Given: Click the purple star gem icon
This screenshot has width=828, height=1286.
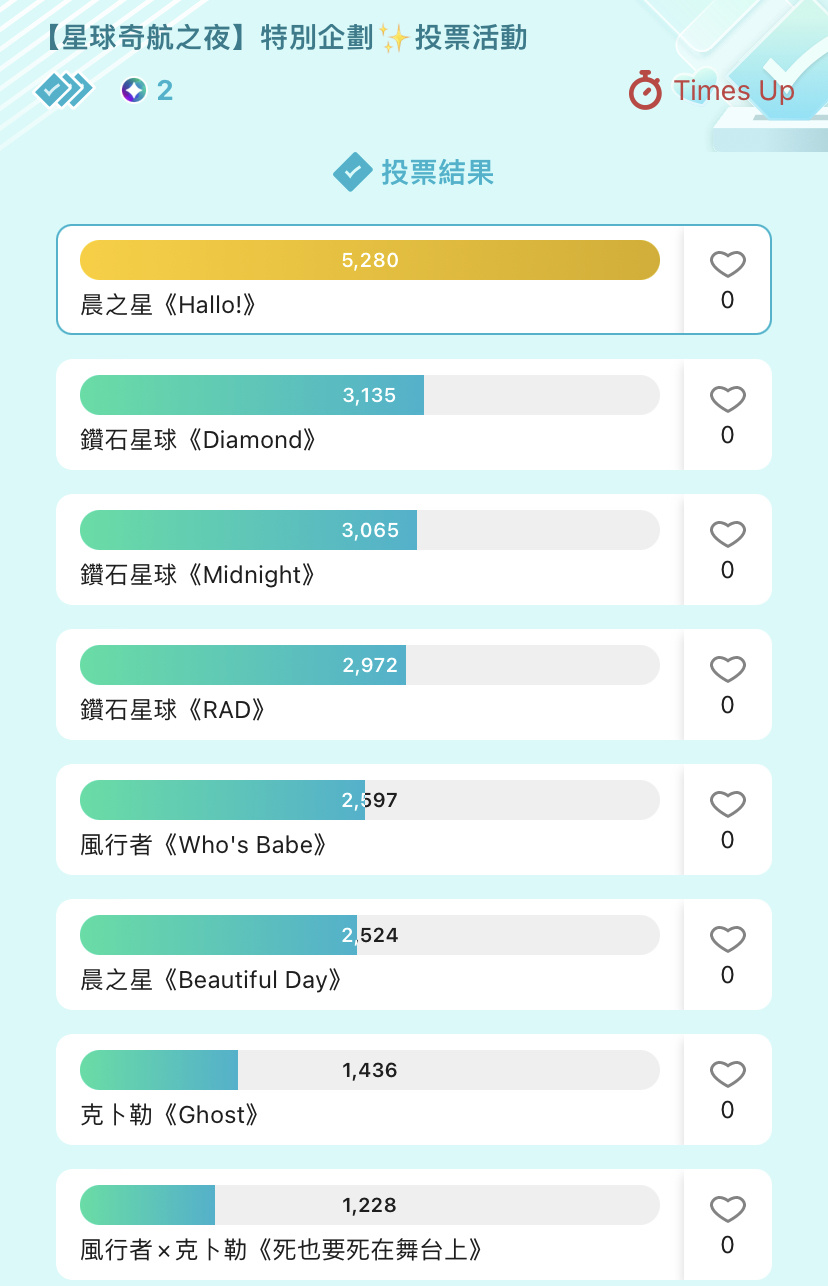Looking at the screenshot, I should (133, 91).
